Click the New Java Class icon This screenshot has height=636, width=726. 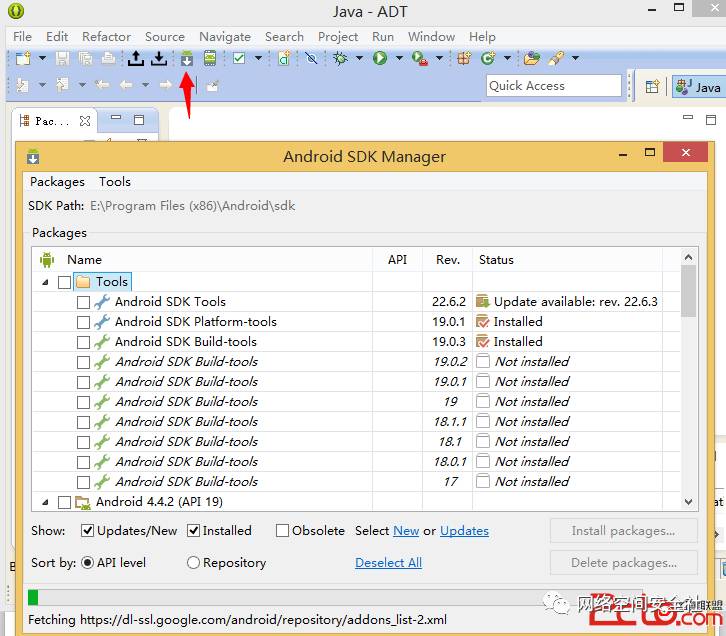click(x=488, y=58)
